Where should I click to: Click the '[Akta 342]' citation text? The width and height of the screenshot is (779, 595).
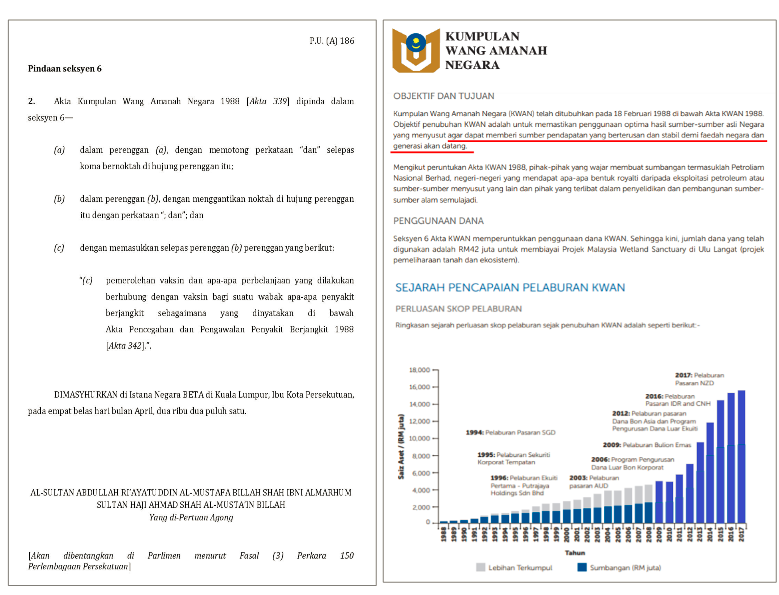[128, 345]
